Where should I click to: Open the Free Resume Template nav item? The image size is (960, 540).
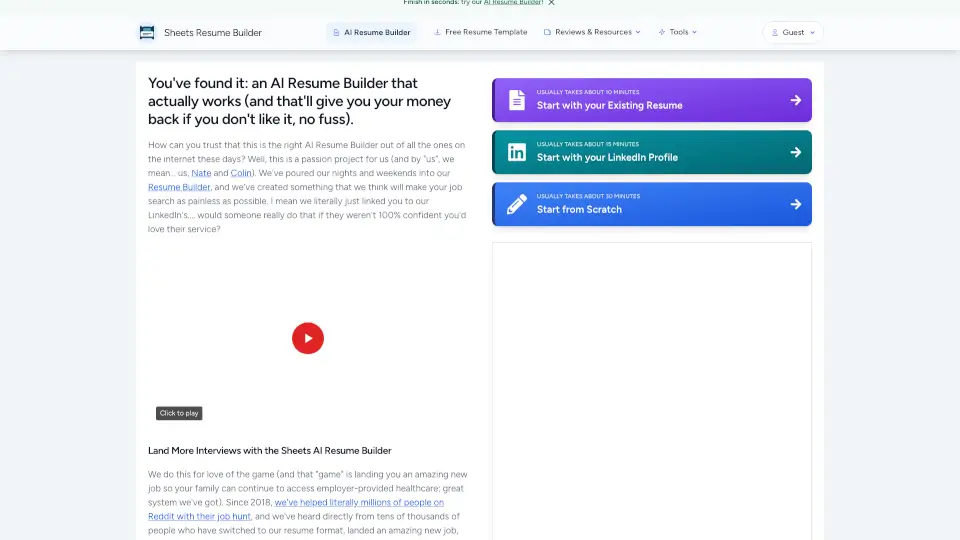point(480,32)
